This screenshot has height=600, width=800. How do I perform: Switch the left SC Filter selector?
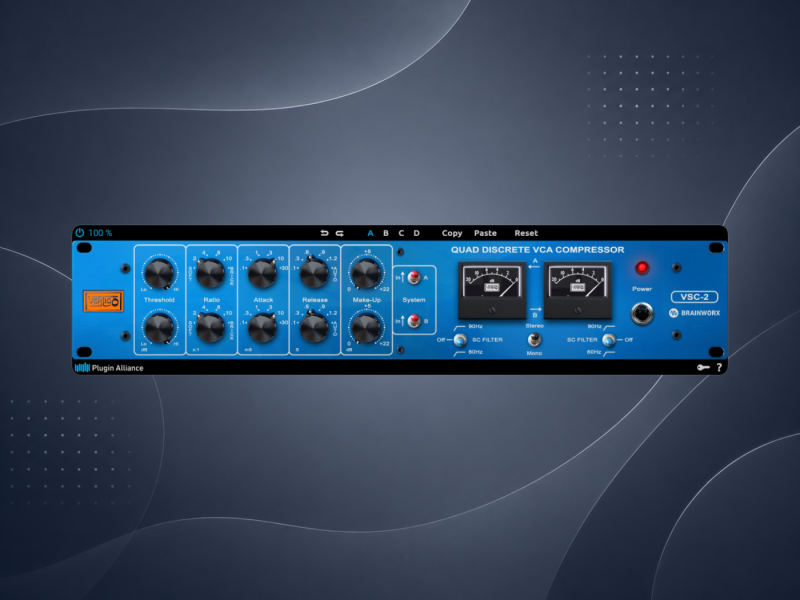(x=460, y=340)
